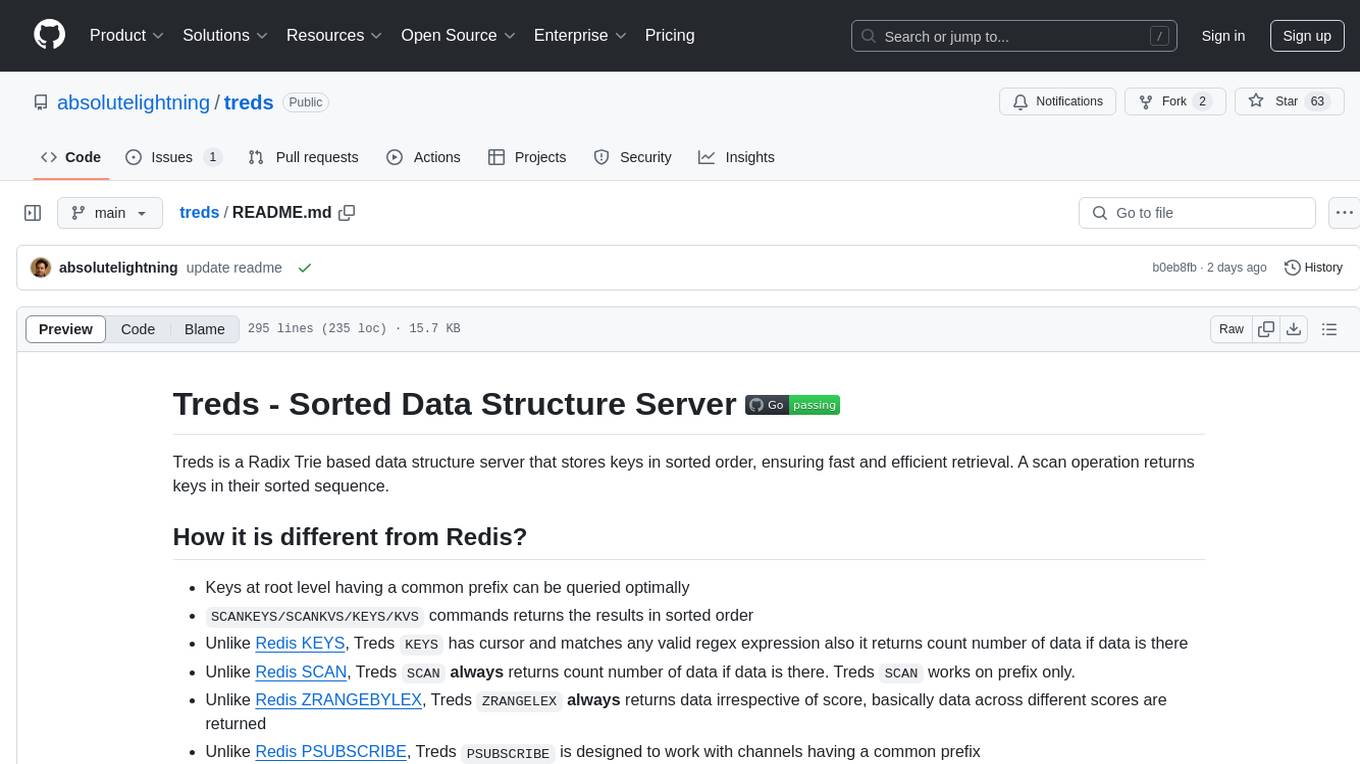This screenshot has height=764, width=1360.
Task: Click the Sign up button
Action: pyautogui.click(x=1307, y=36)
